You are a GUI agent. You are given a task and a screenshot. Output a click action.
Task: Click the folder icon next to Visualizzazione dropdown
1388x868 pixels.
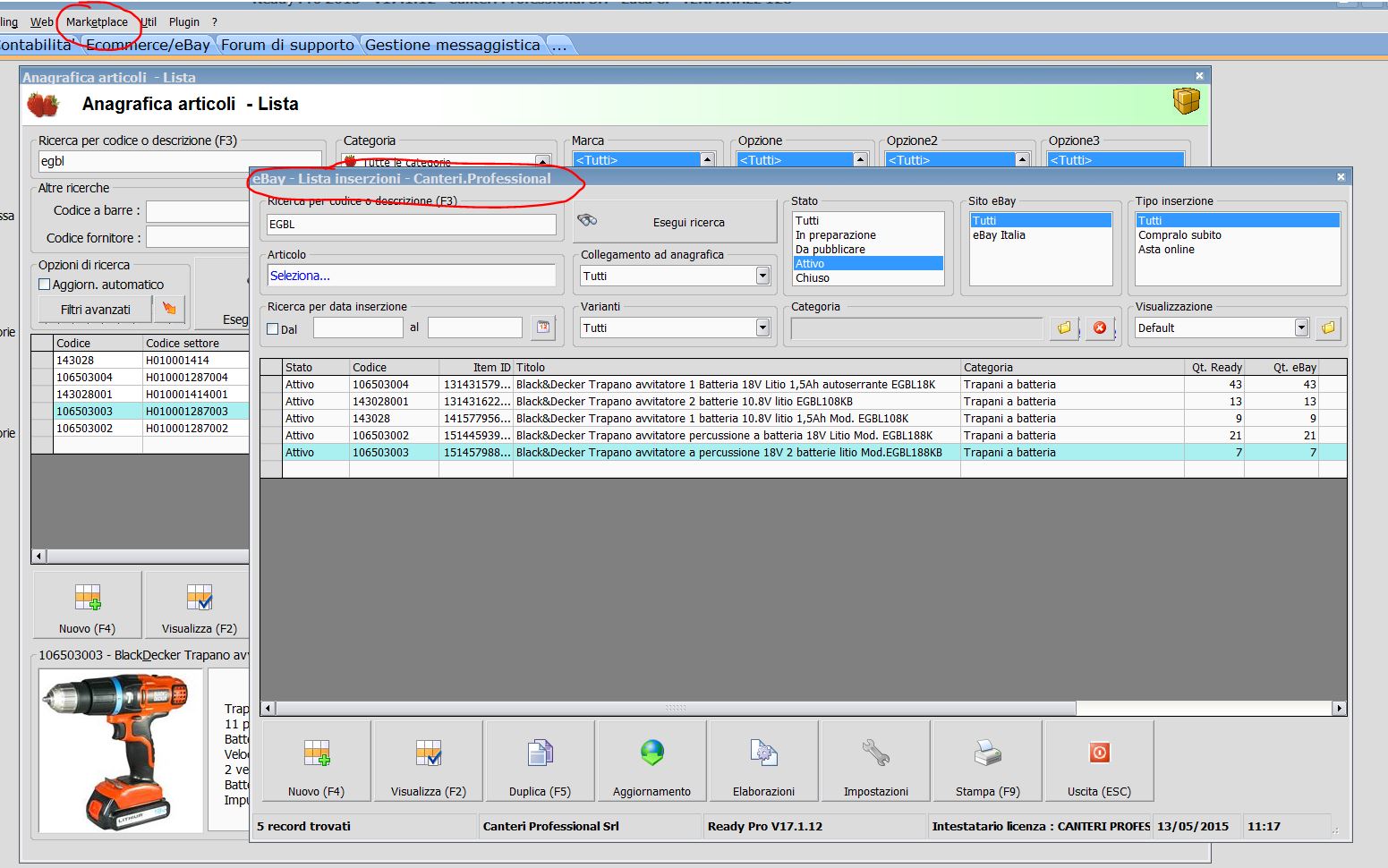coord(1328,328)
